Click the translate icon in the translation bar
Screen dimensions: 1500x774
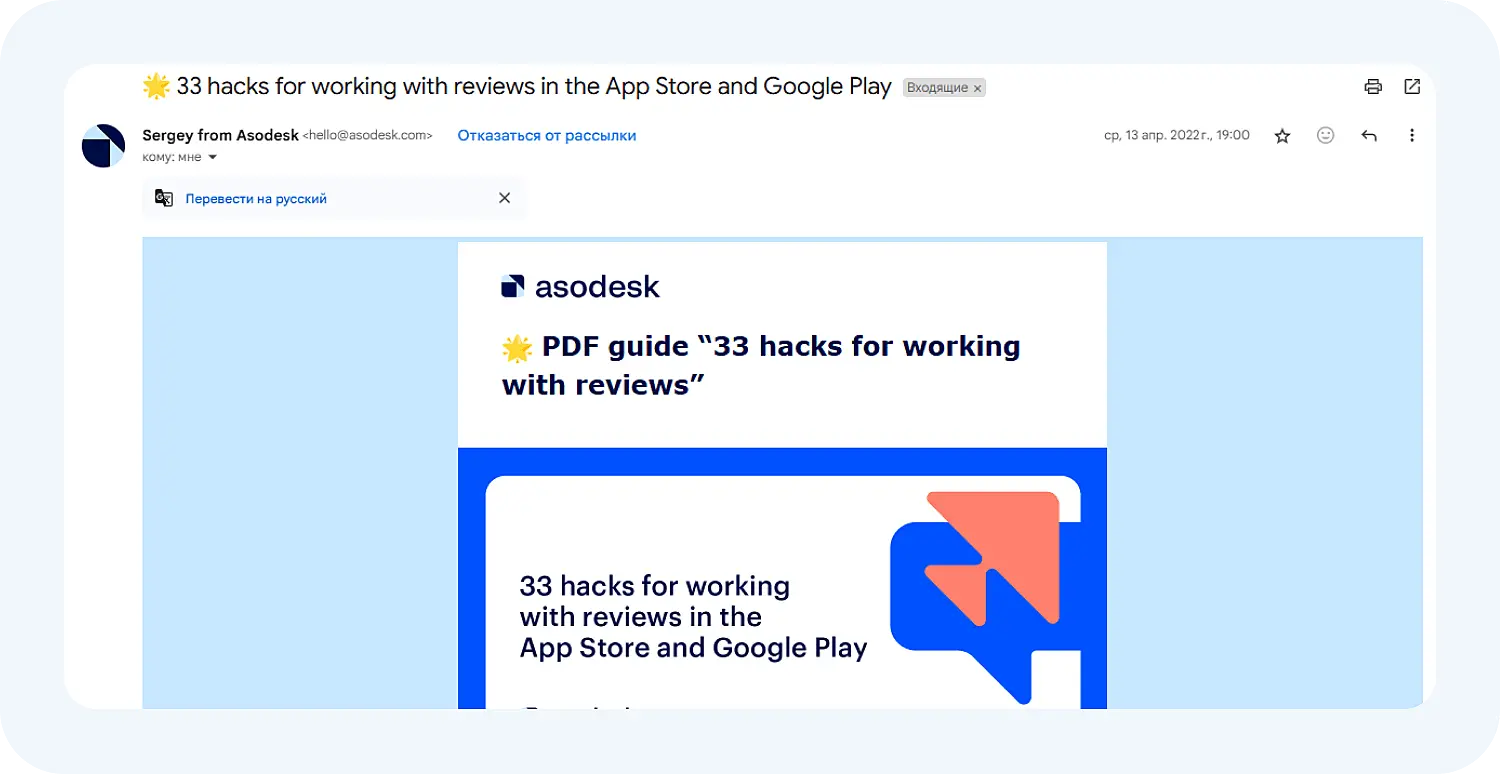tap(164, 198)
